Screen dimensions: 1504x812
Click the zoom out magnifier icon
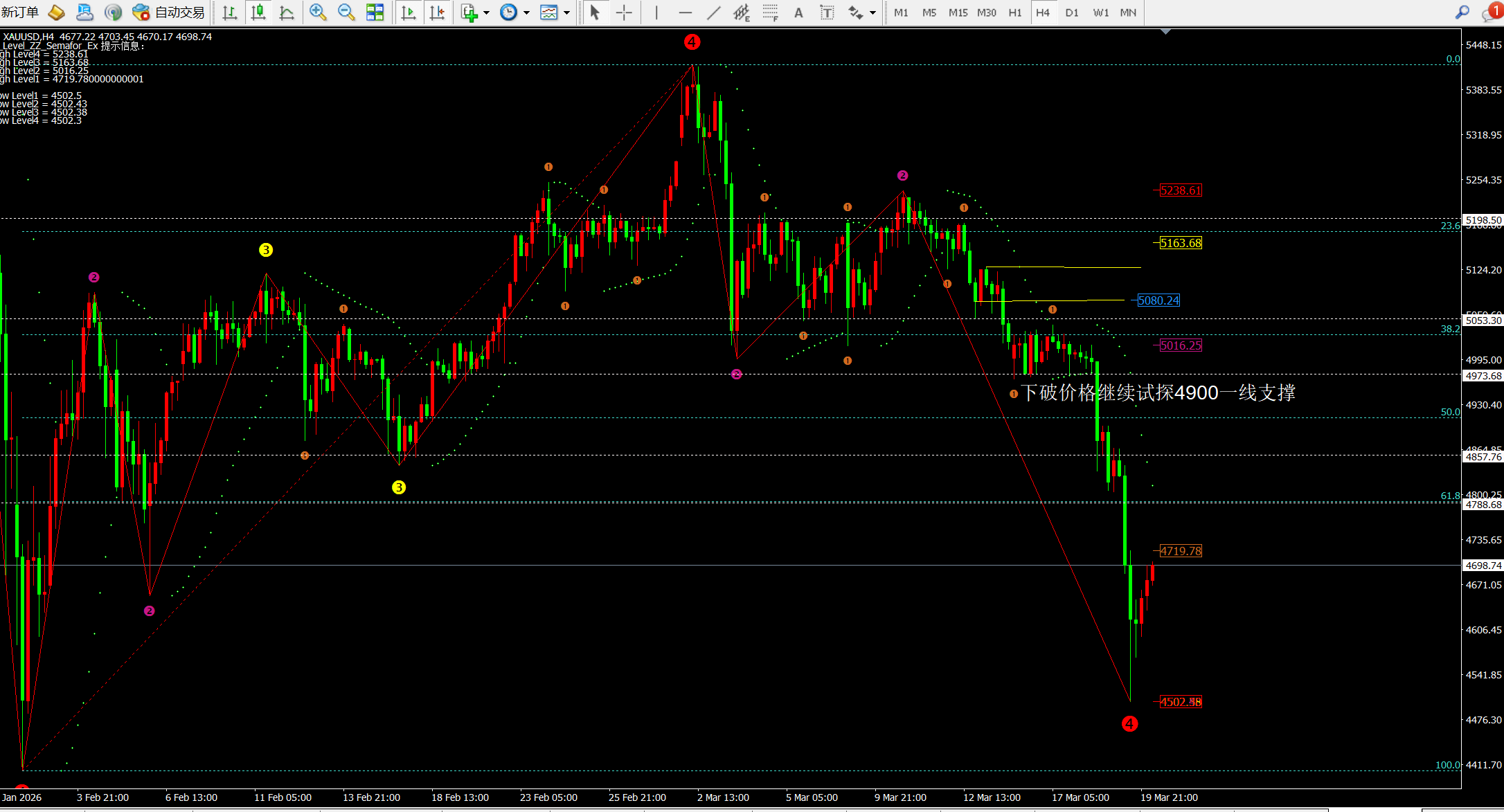(x=346, y=12)
